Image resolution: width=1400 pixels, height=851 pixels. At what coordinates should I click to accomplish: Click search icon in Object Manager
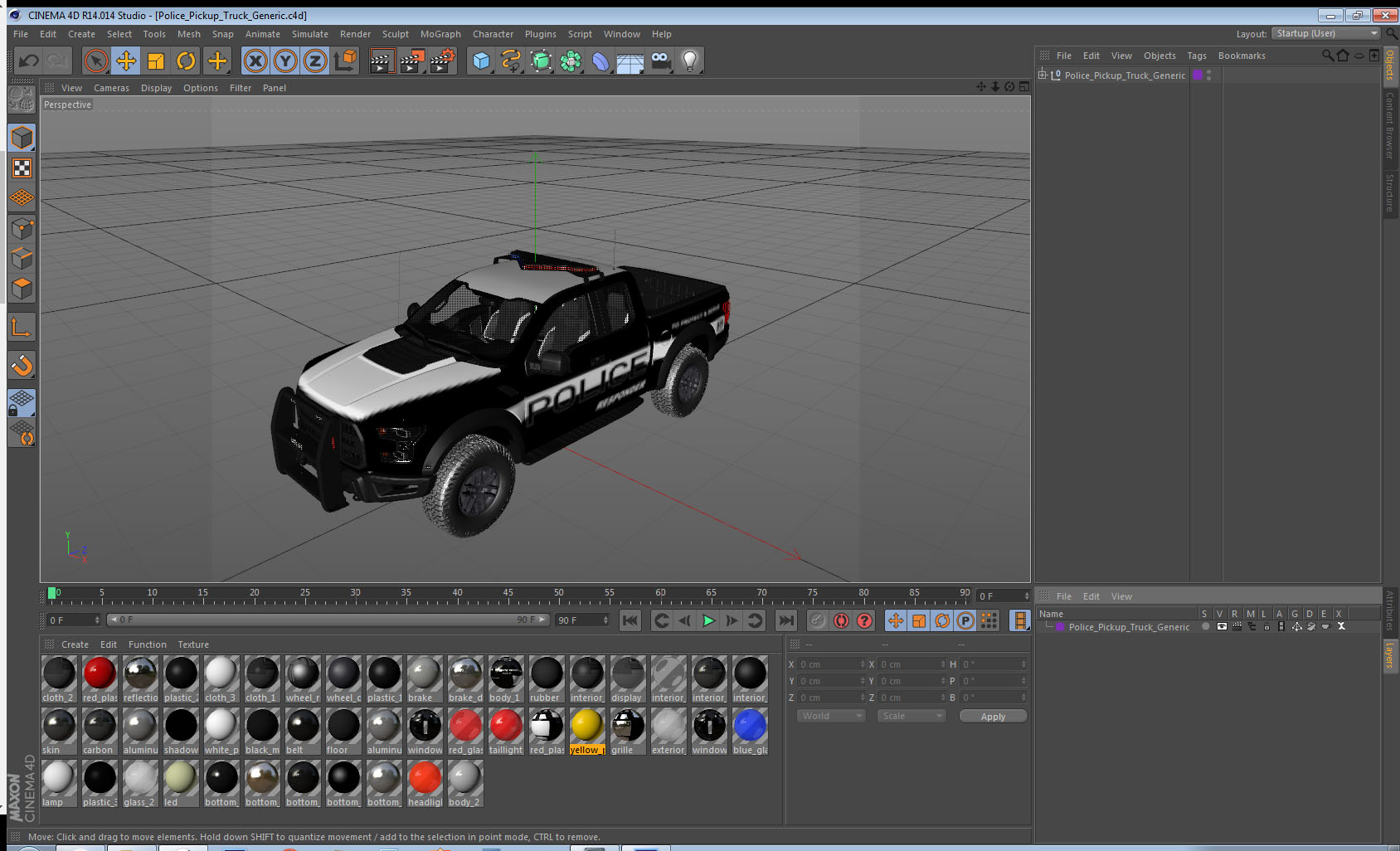pos(1327,56)
